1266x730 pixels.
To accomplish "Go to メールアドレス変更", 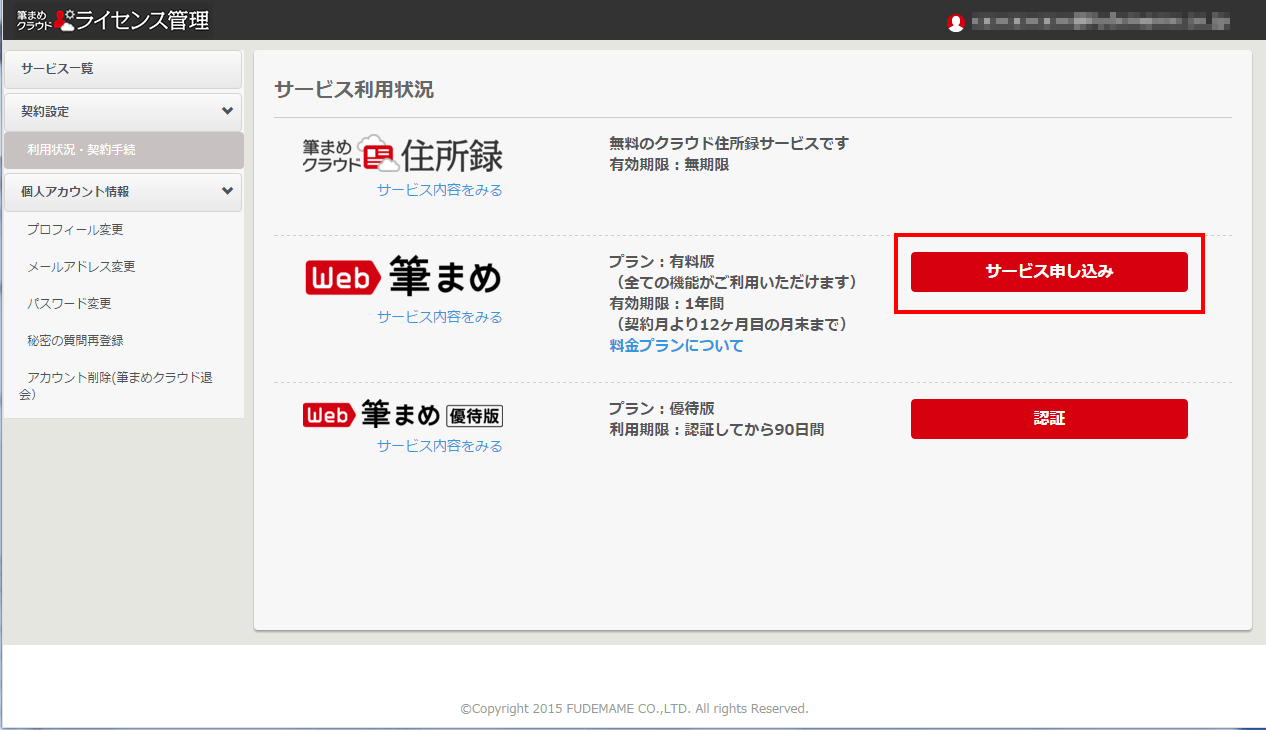I will point(81,267).
